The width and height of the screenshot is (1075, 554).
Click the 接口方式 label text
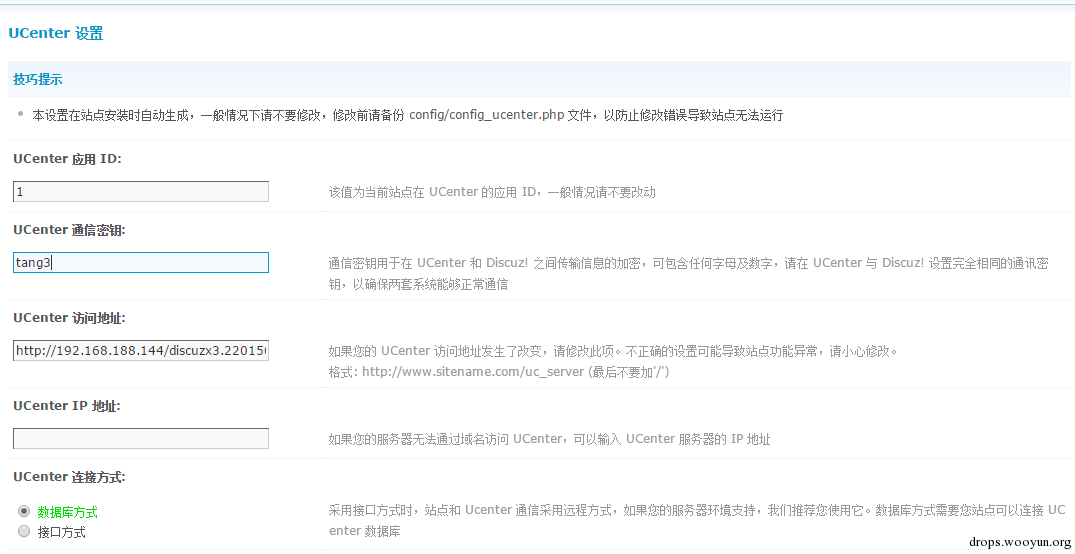pos(62,531)
